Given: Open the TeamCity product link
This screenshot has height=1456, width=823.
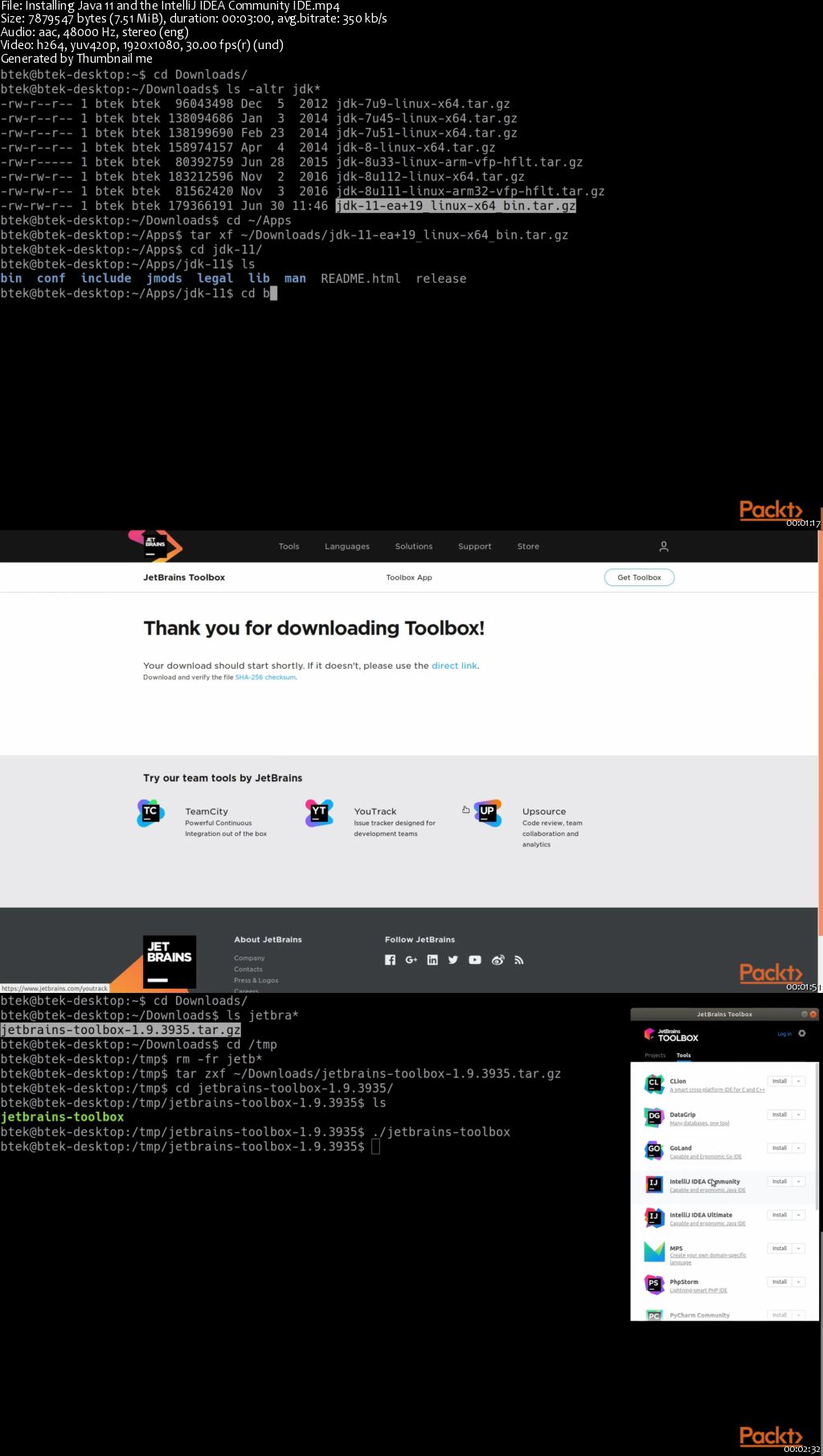Looking at the screenshot, I should click(x=207, y=812).
